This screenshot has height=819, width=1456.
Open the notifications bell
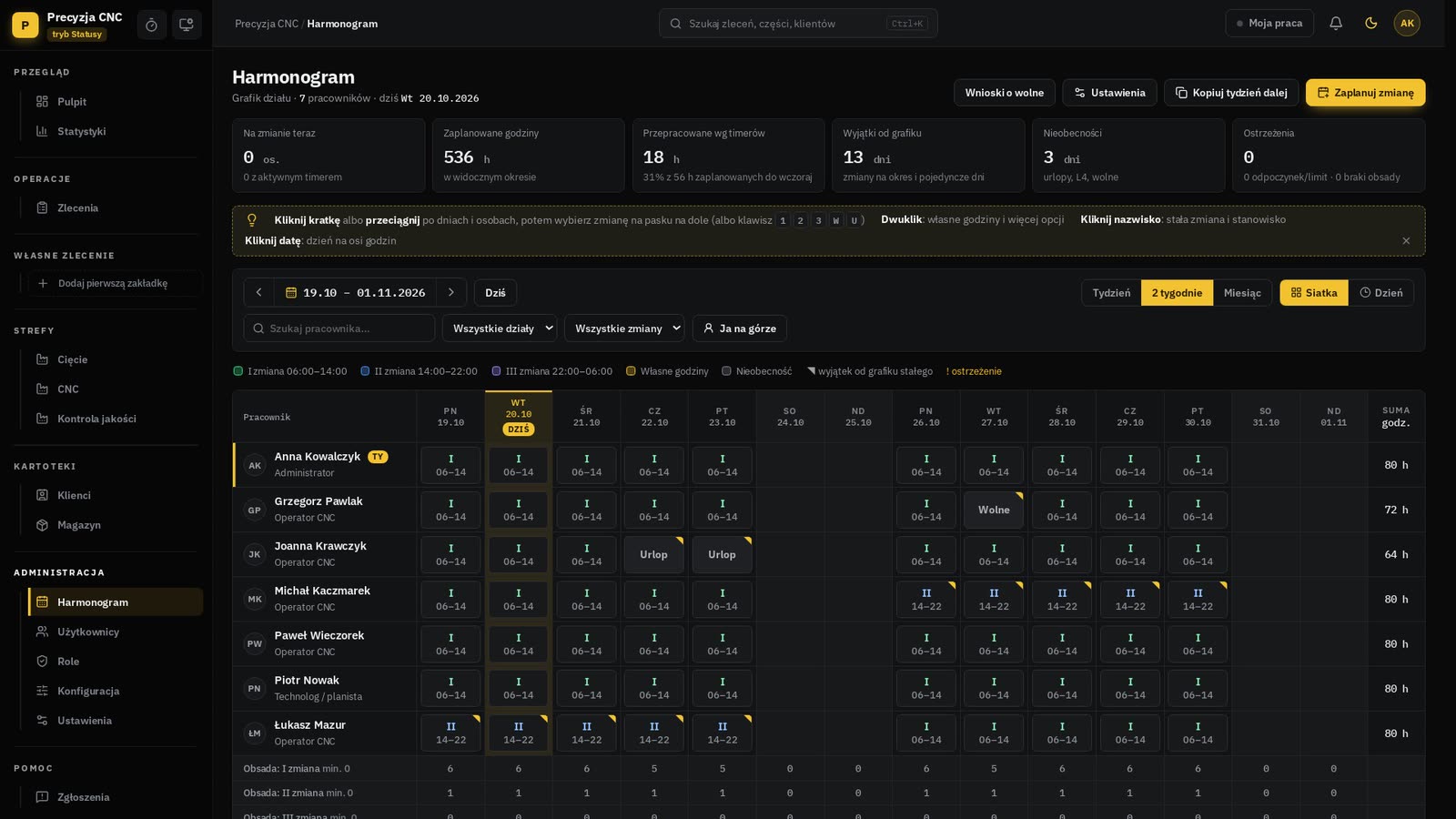click(x=1336, y=24)
